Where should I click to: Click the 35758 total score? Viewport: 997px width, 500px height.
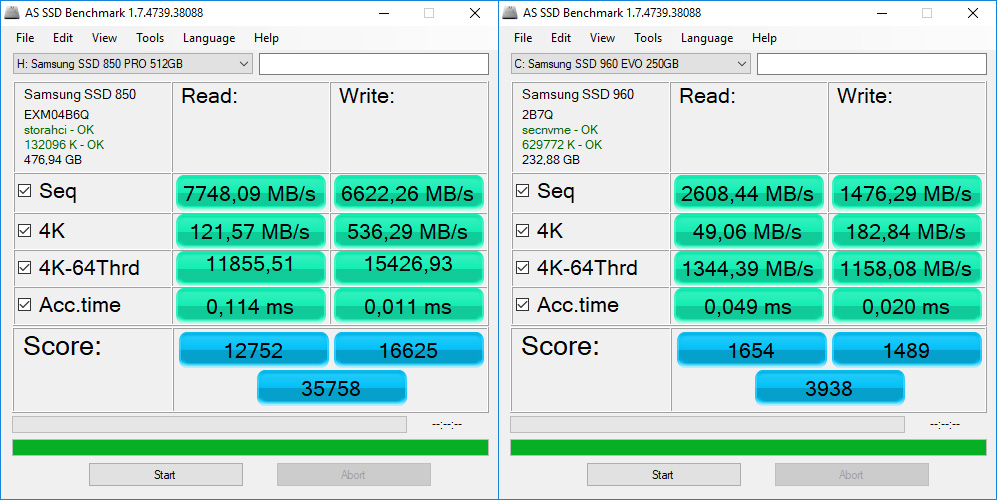pyautogui.click(x=331, y=387)
